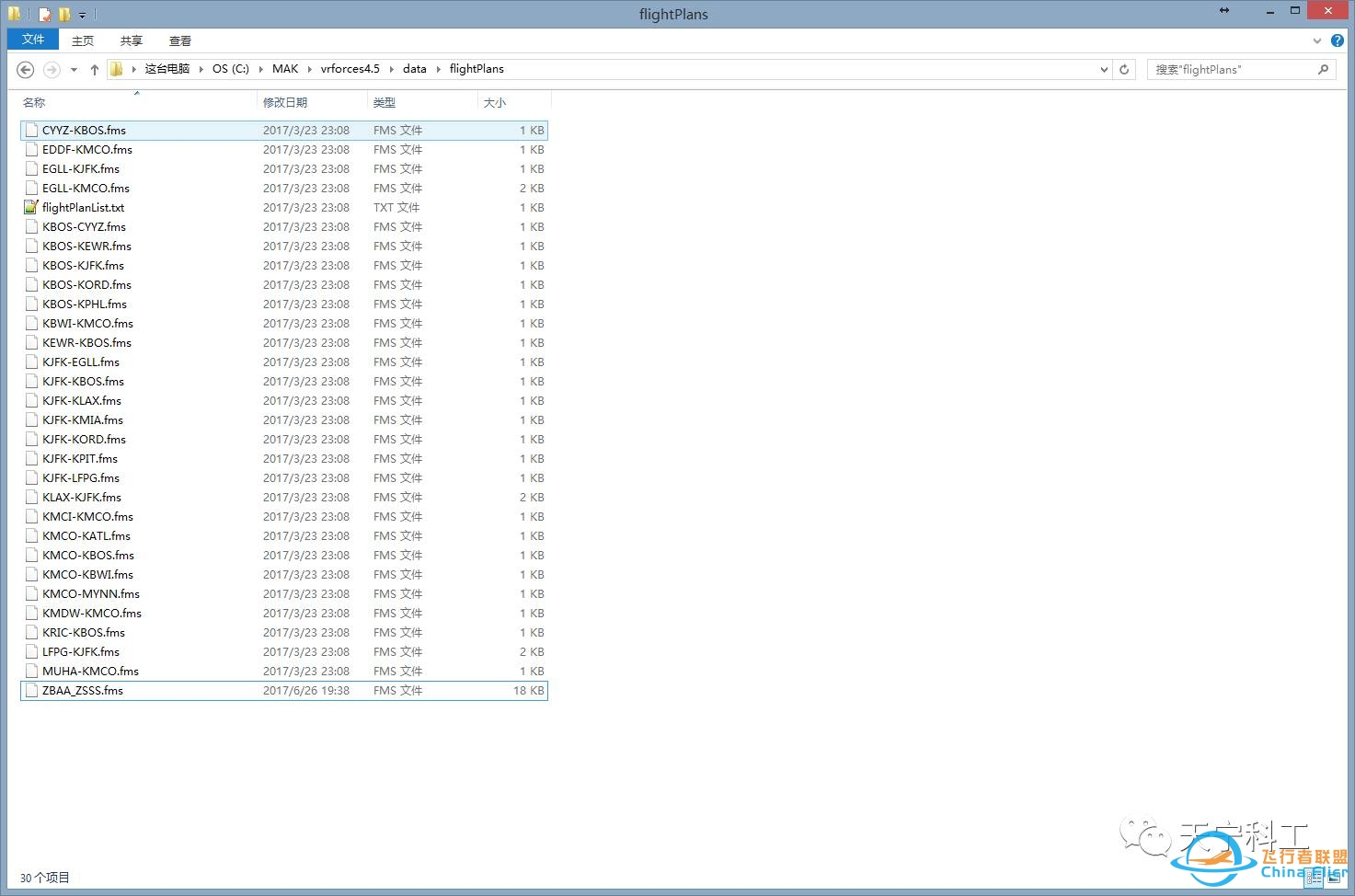
Task: Refresh the flightPlans folder
Action: click(x=1123, y=70)
